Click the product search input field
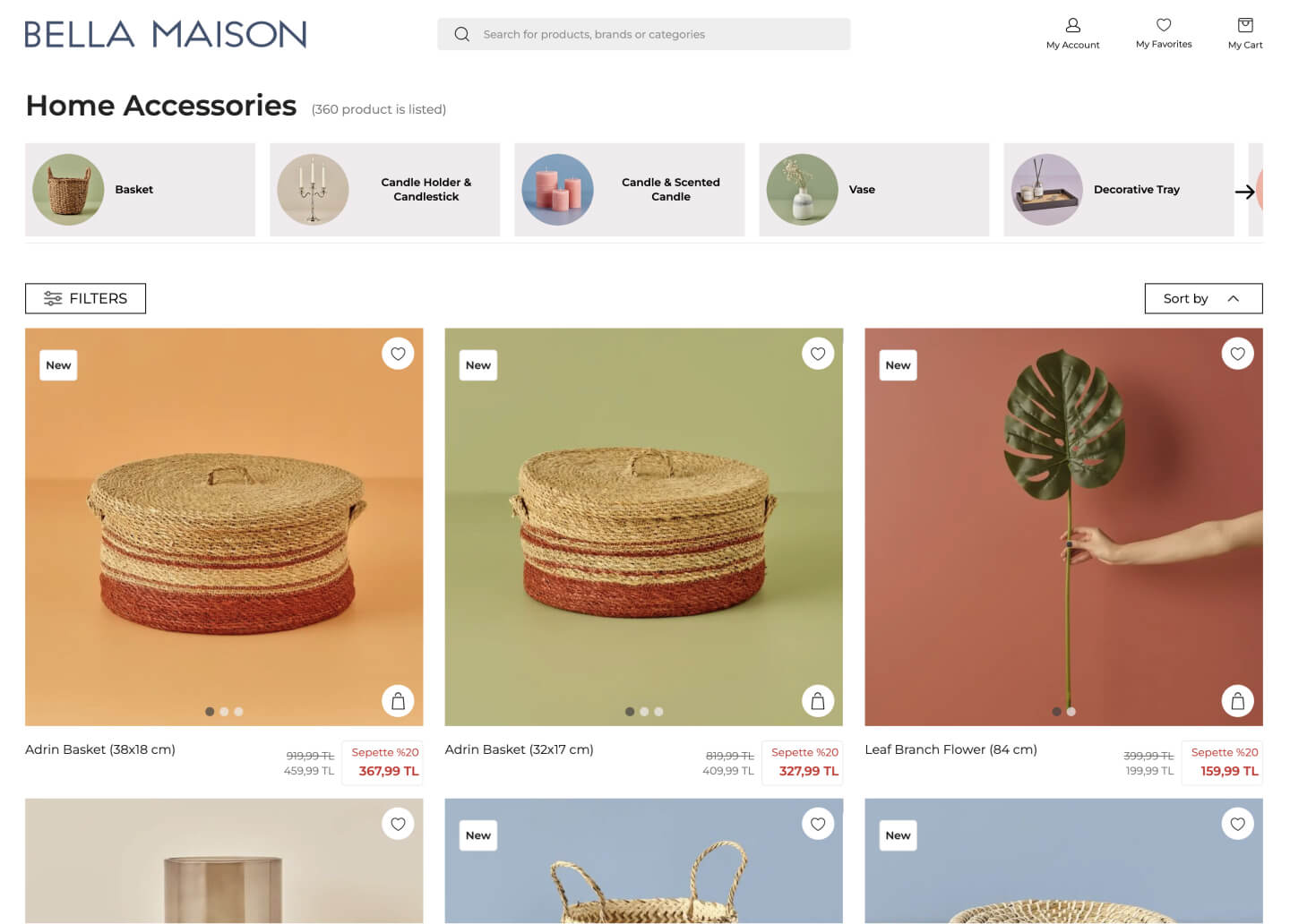The width and height of the screenshot is (1290, 924). pos(643,34)
